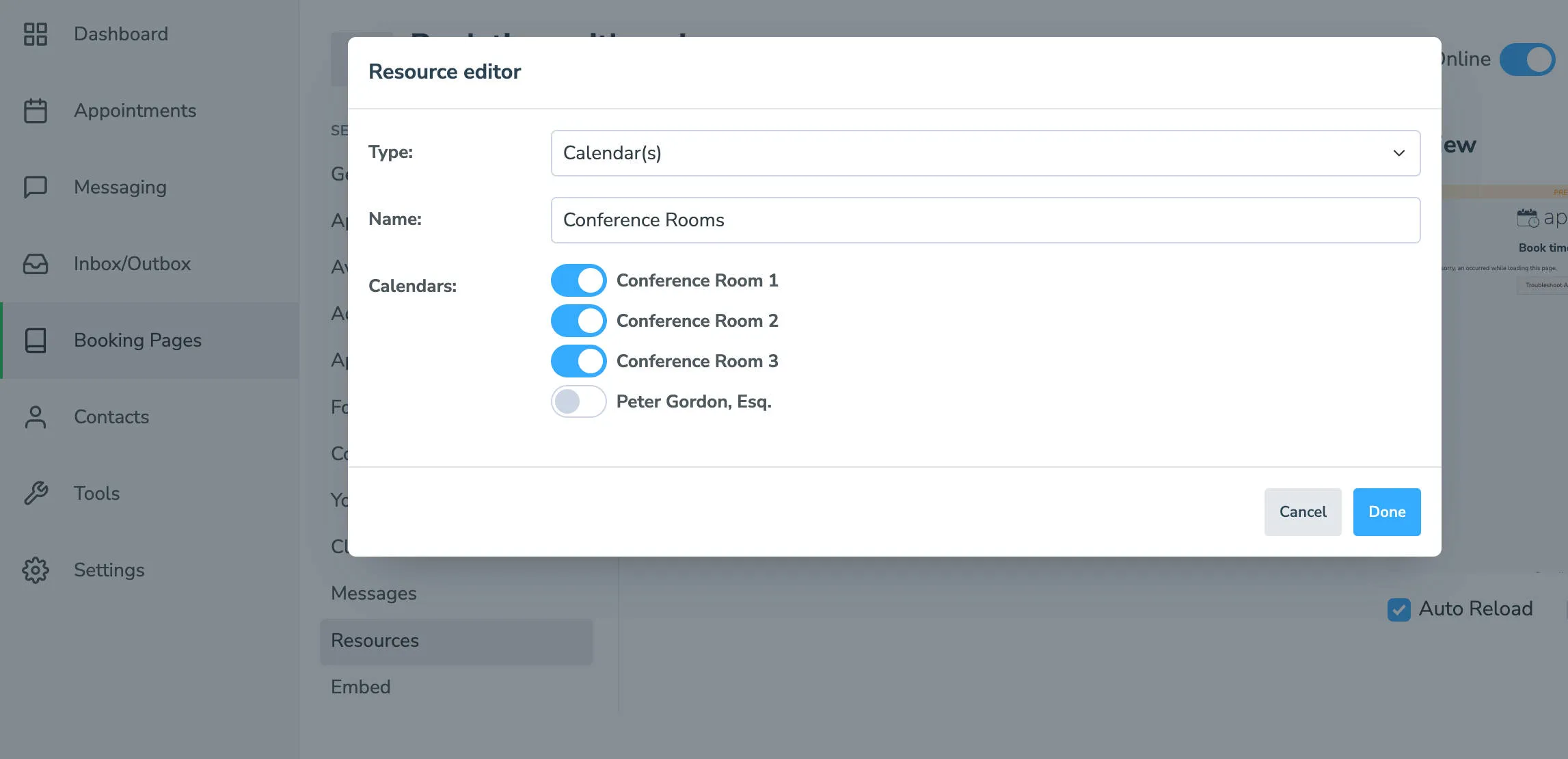Open the Type dropdown showing Calendar(s)
Viewport: 1568px width, 759px height.
pos(985,152)
